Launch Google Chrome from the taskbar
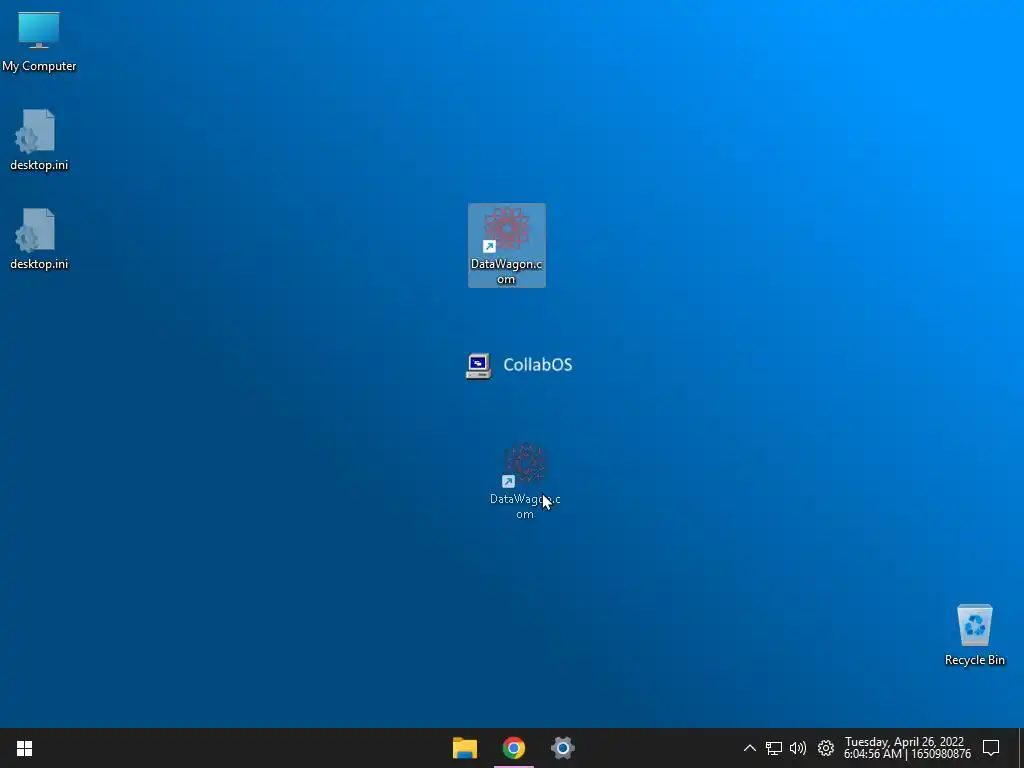This screenshot has height=768, width=1024. tap(514, 748)
